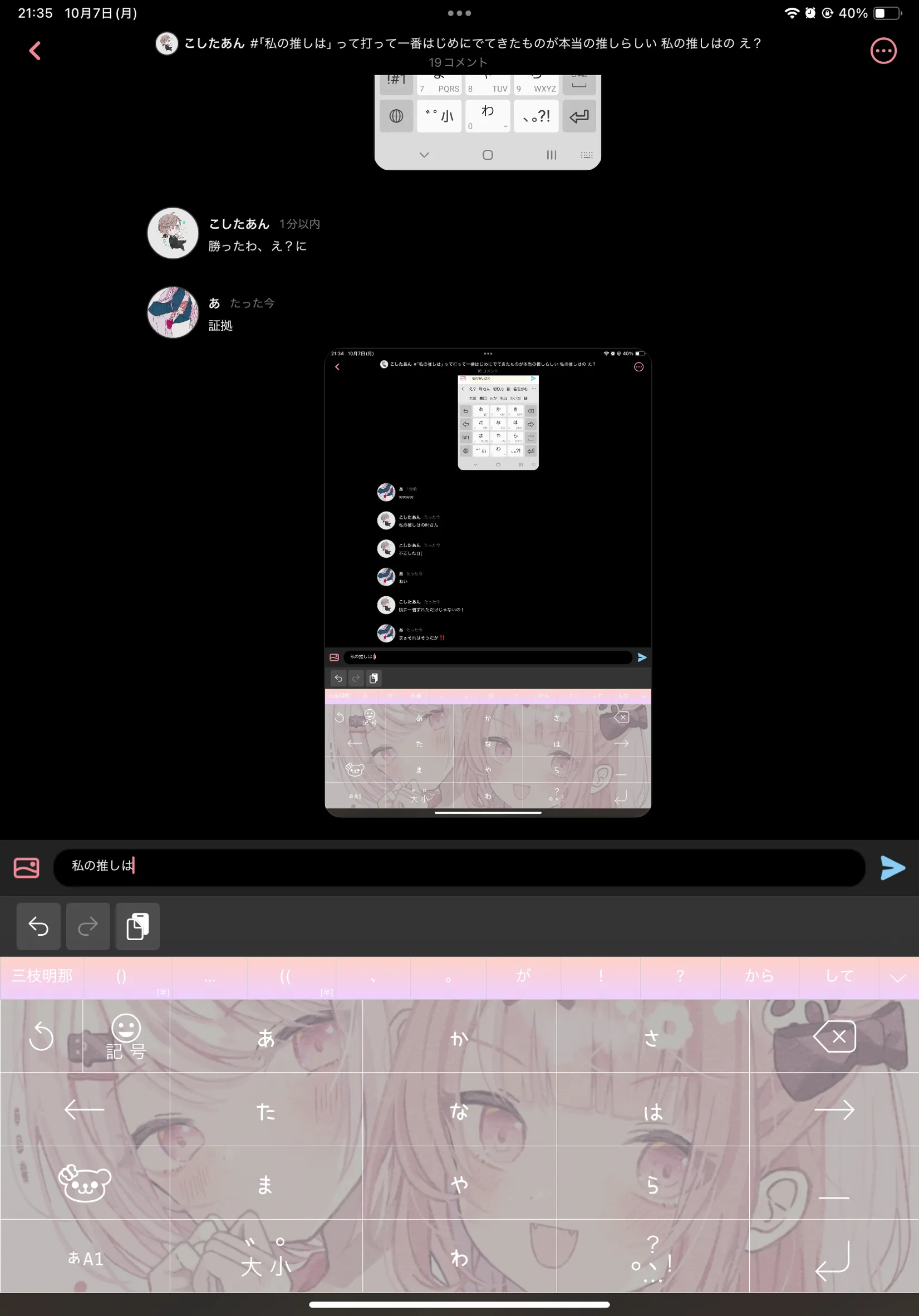Tap the は kana key
Image resolution: width=919 pixels, height=1316 pixels.
(652, 1111)
